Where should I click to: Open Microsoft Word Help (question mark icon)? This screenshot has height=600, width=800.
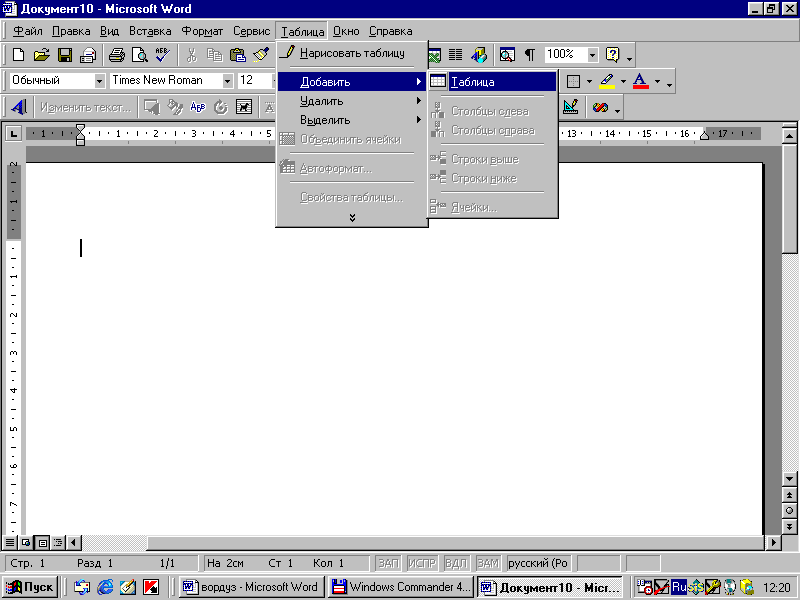(612, 55)
